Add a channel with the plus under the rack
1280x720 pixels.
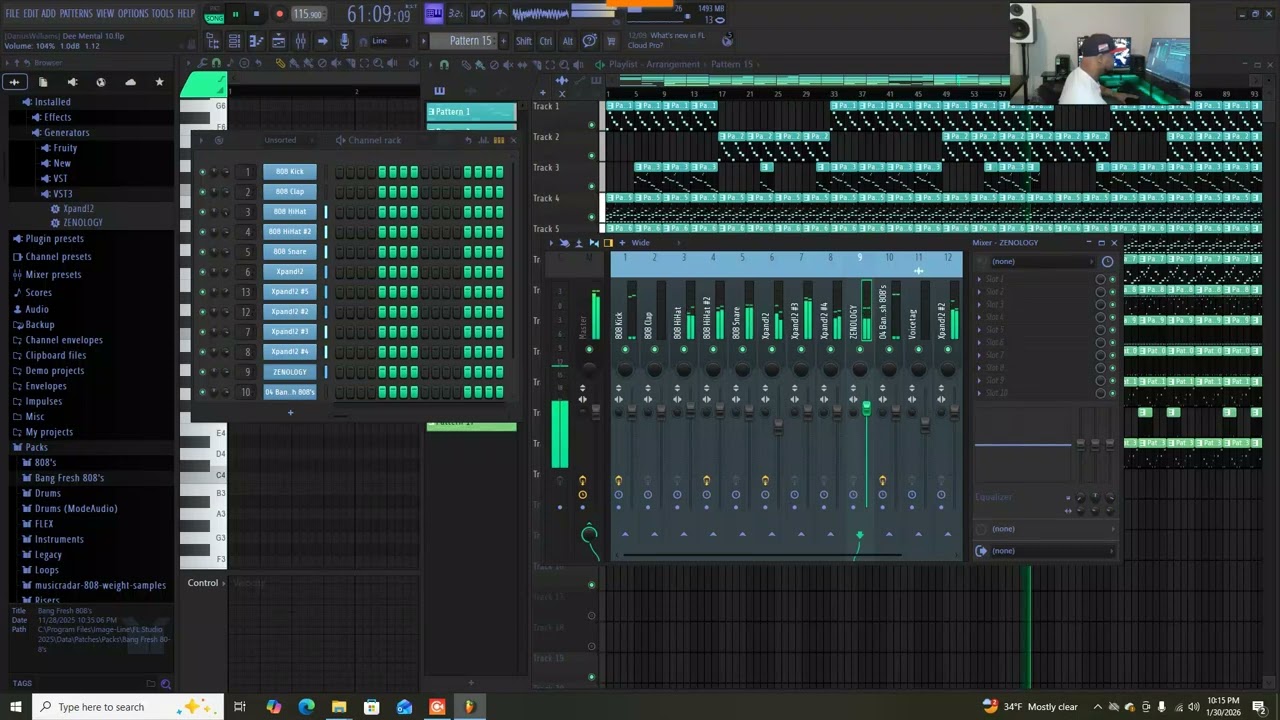pos(290,413)
